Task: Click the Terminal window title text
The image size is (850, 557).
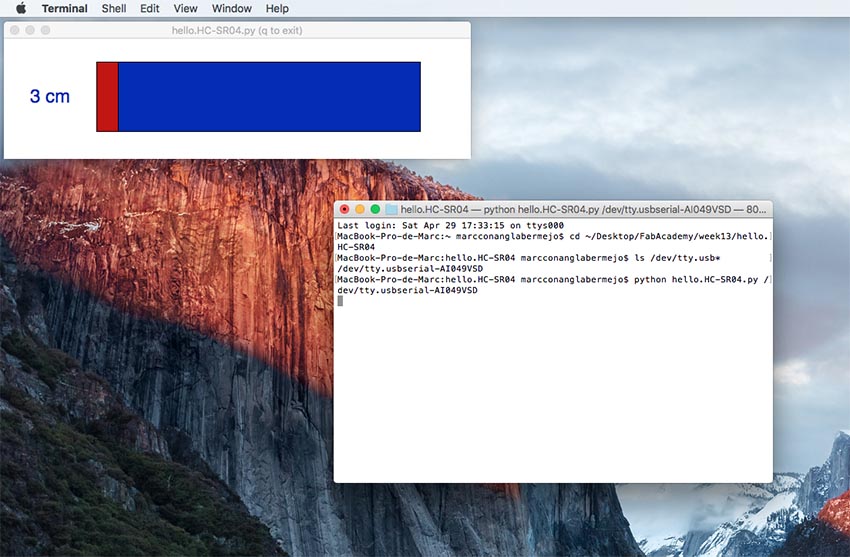Action: pos(583,209)
